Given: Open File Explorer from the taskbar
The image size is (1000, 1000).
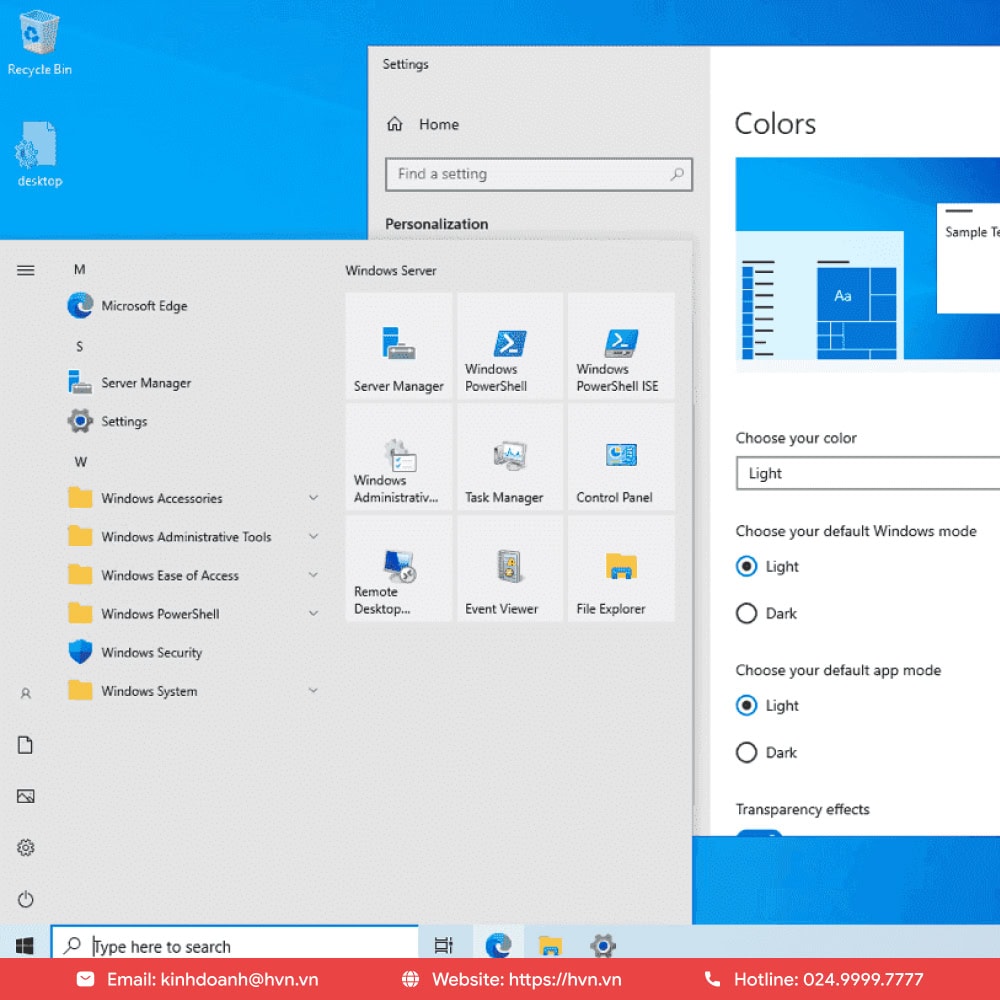Looking at the screenshot, I should (x=550, y=945).
